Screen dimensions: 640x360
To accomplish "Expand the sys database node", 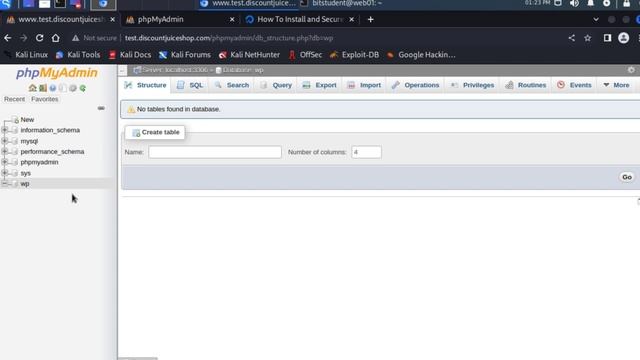I will [4, 173].
